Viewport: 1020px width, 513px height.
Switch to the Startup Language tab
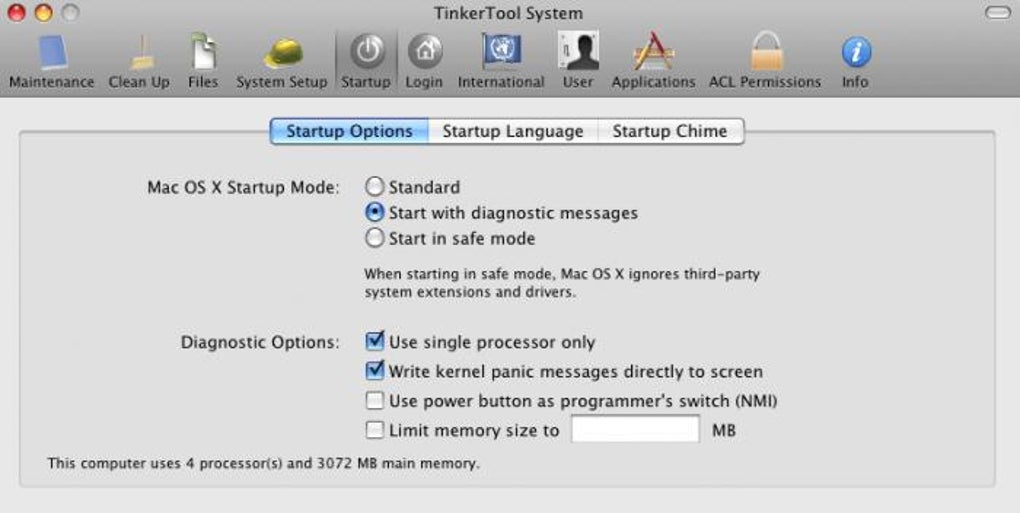(x=513, y=131)
